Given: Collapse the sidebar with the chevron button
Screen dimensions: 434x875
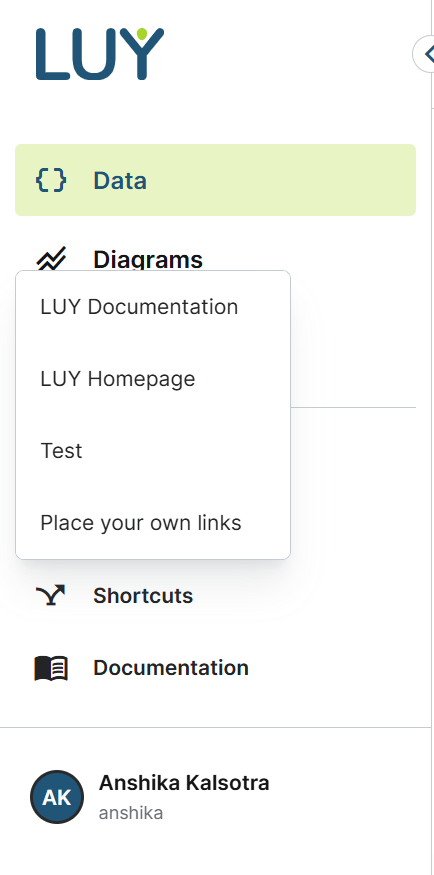Looking at the screenshot, I should pos(427,54).
